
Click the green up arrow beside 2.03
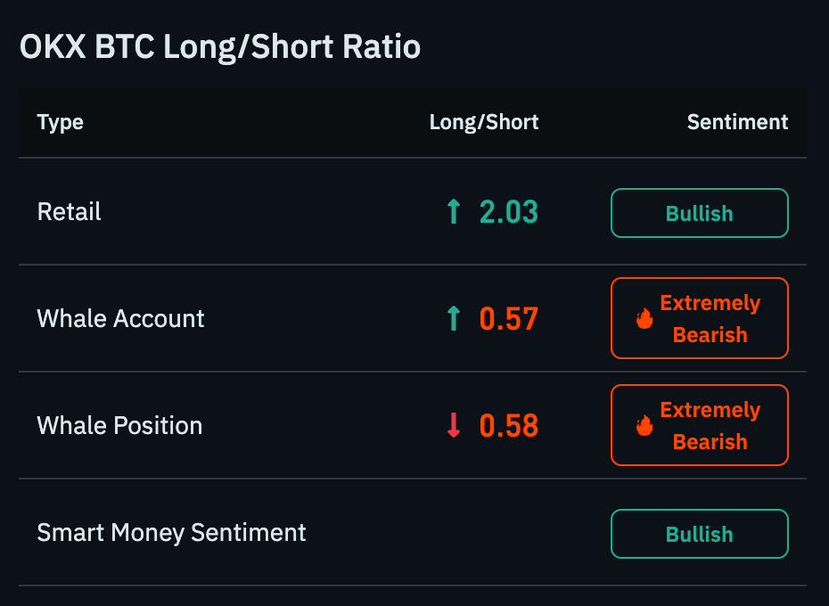(453, 212)
